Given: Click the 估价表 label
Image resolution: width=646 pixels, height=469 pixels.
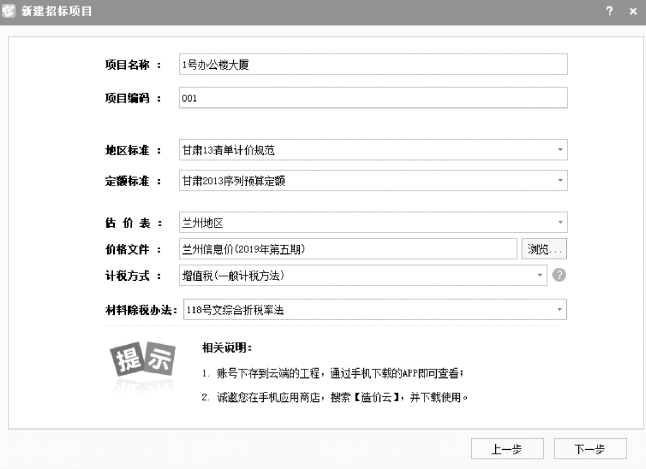Looking at the screenshot, I should coord(133,223).
